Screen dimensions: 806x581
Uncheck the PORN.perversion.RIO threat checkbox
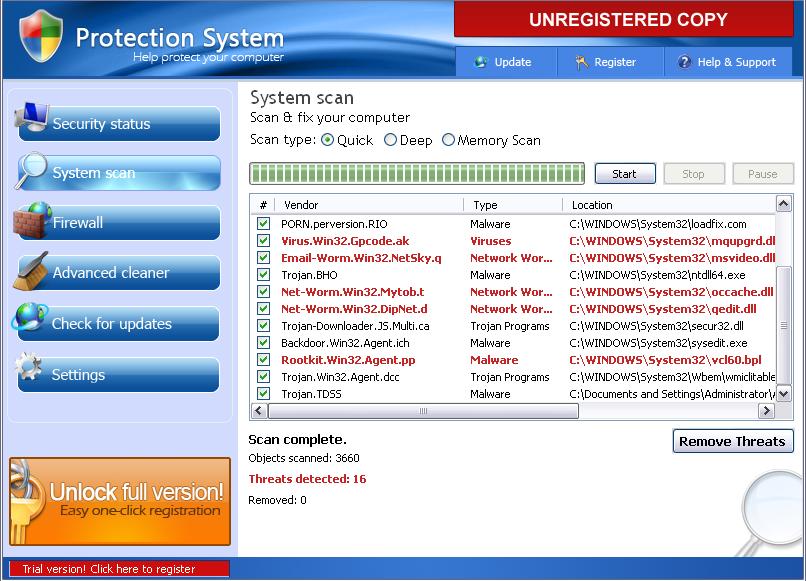[264, 224]
